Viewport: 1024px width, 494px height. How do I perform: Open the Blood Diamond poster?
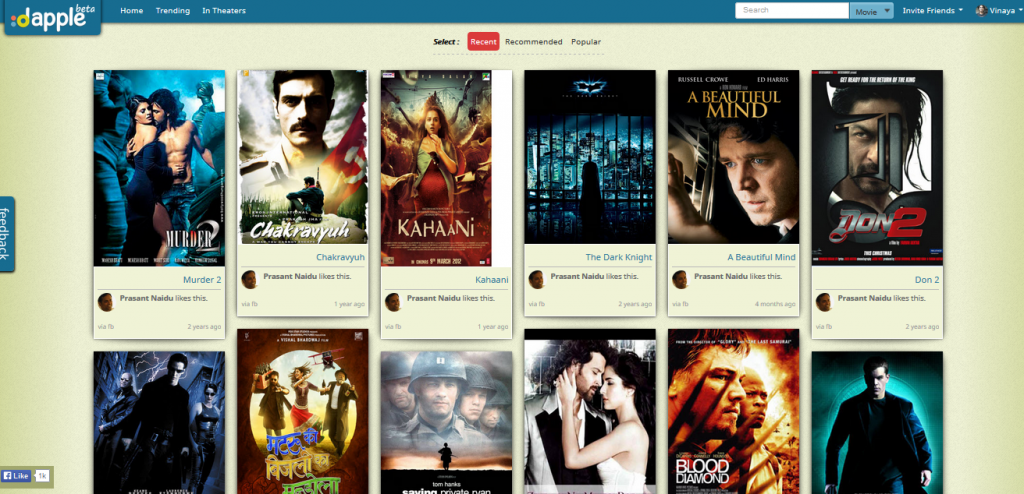(733, 412)
